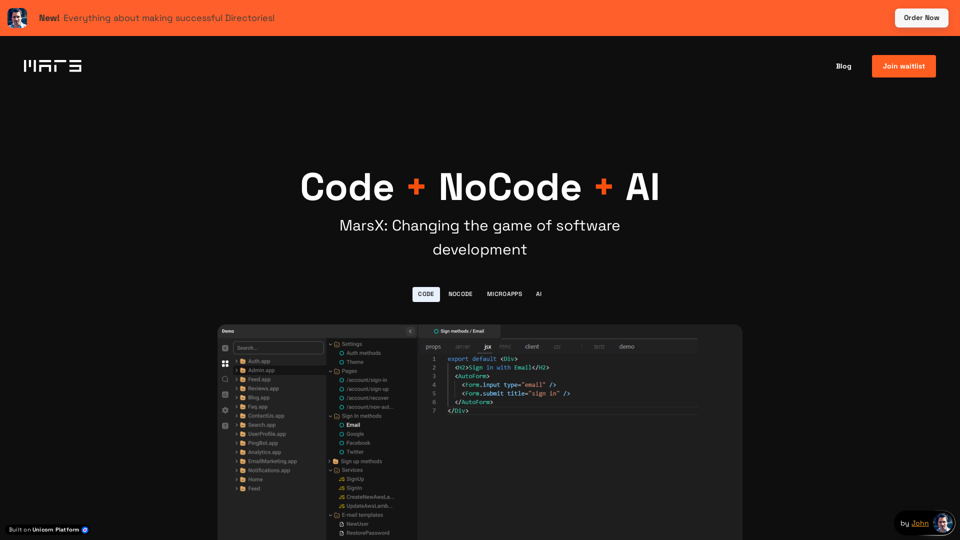This screenshot has width=960, height=540.
Task: Expand the Reviews.app folder chevron
Action: point(237,388)
